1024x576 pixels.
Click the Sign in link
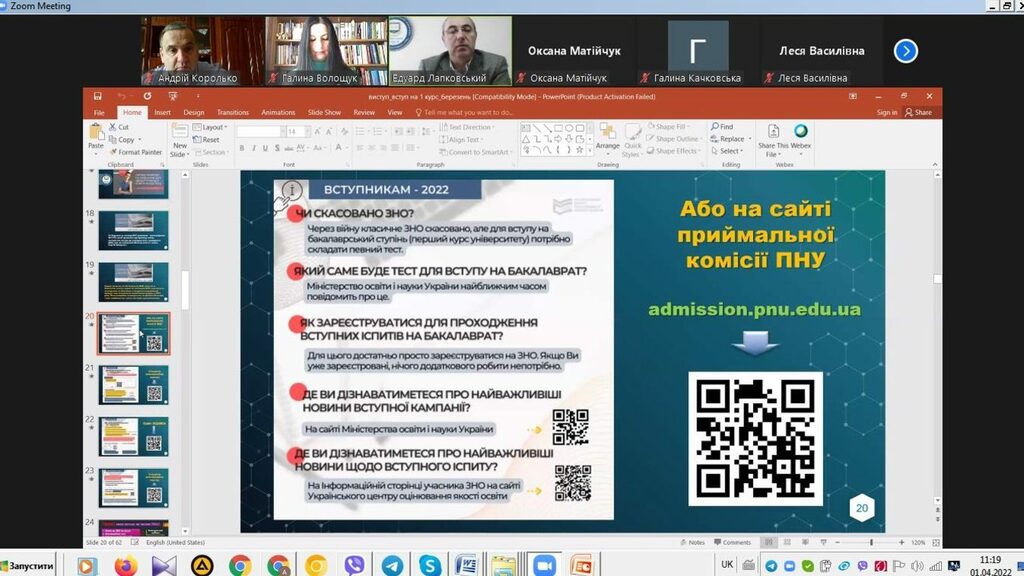[x=887, y=113]
